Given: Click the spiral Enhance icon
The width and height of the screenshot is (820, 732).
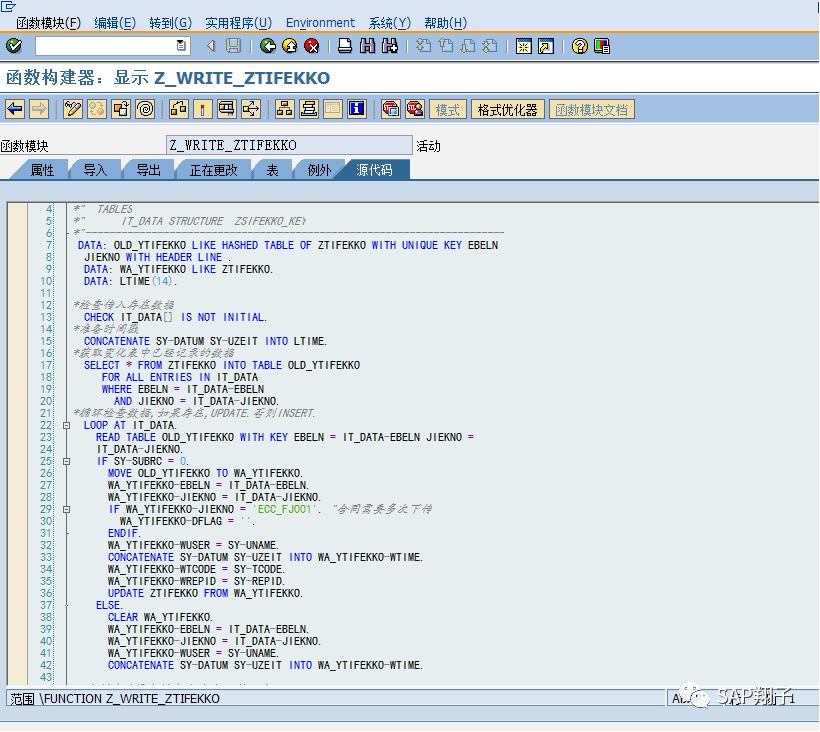Looking at the screenshot, I should tap(145, 109).
